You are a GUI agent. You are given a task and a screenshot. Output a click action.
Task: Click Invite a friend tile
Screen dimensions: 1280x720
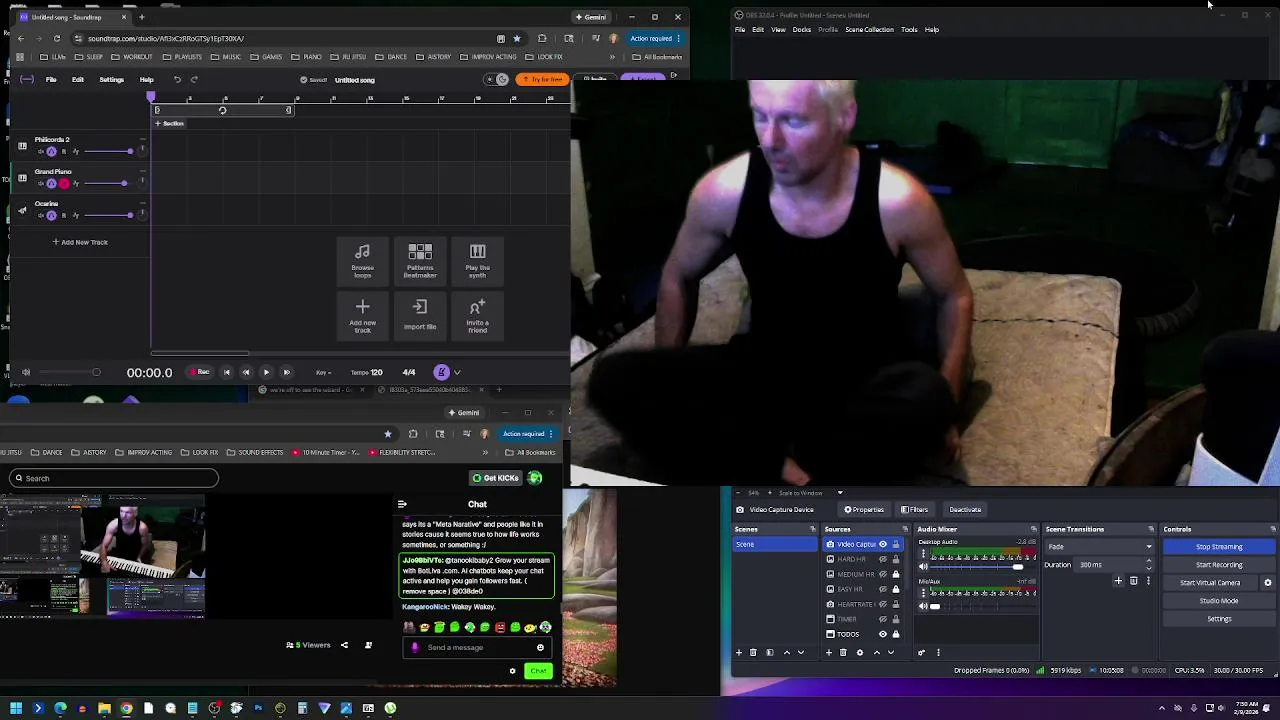click(477, 316)
